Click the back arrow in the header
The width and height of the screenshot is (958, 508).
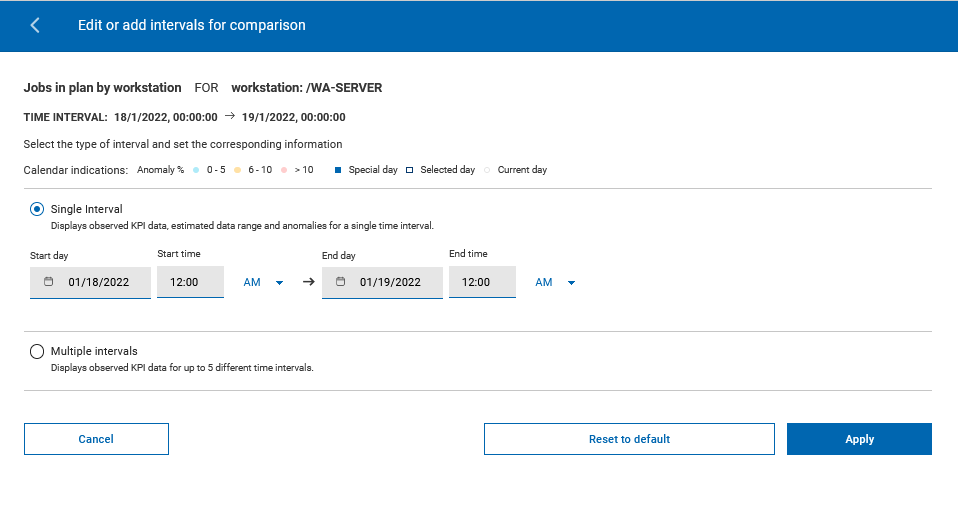tap(35, 25)
